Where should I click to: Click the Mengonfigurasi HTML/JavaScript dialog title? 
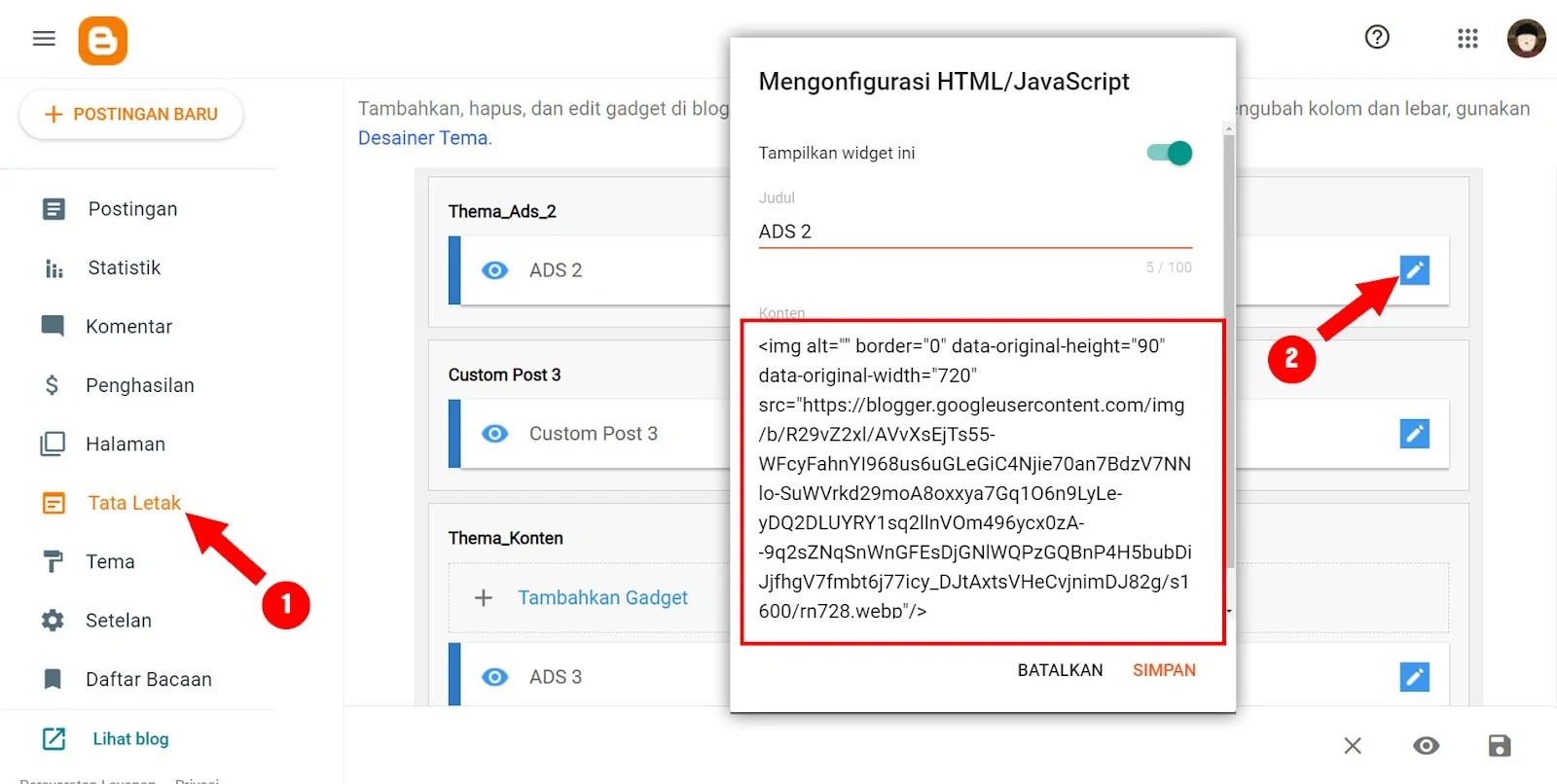point(944,82)
